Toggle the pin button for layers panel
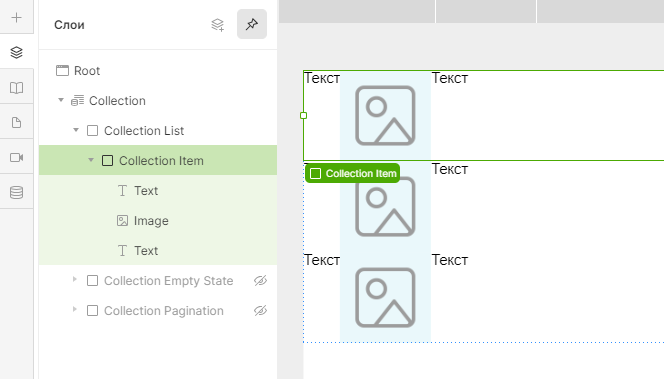664x379 pixels. (x=252, y=24)
